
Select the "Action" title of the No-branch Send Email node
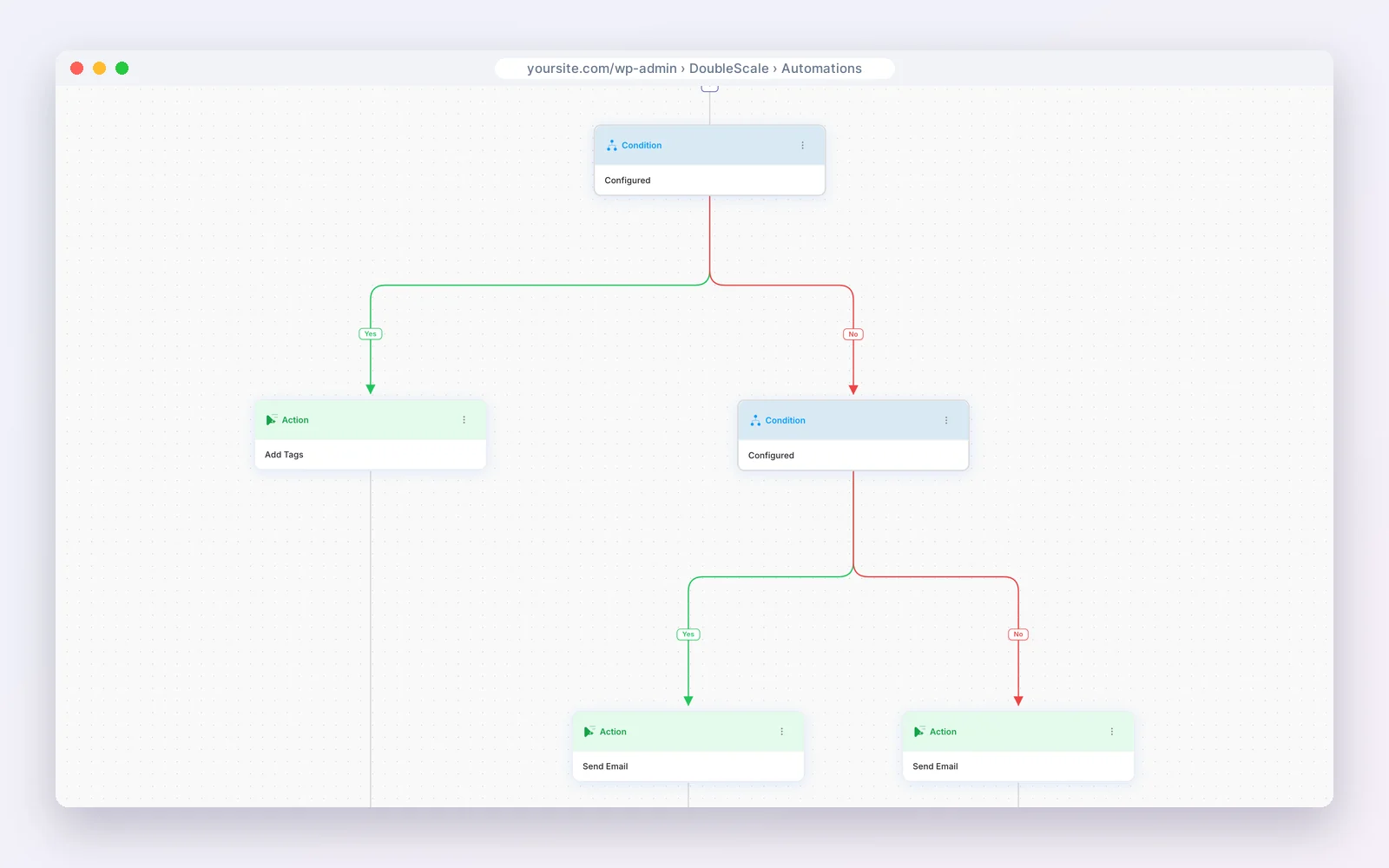click(x=943, y=732)
